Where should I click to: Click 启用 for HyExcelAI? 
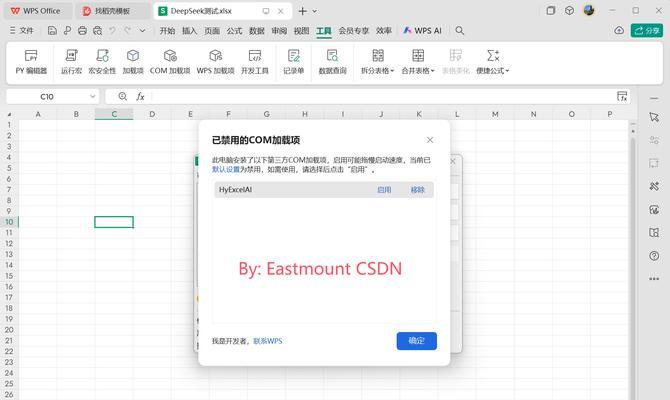(384, 190)
